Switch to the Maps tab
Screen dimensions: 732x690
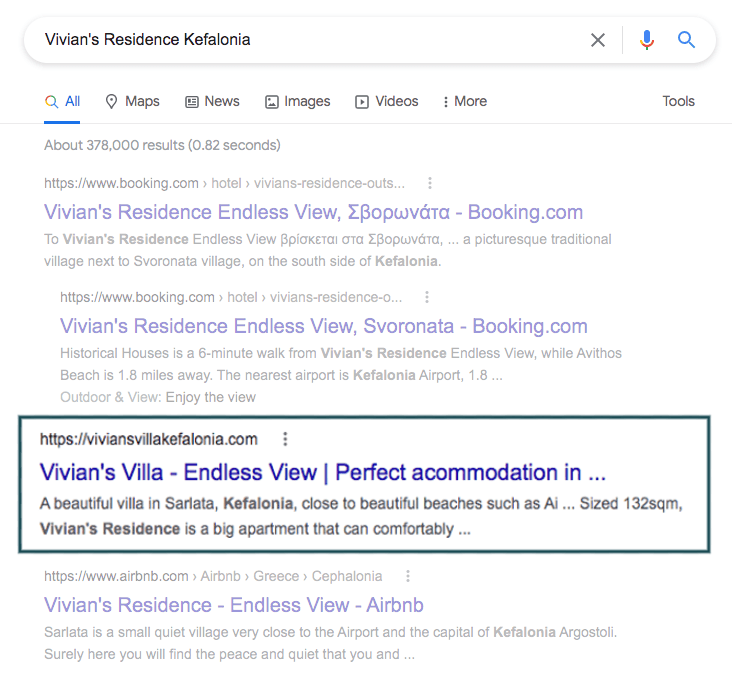click(133, 101)
